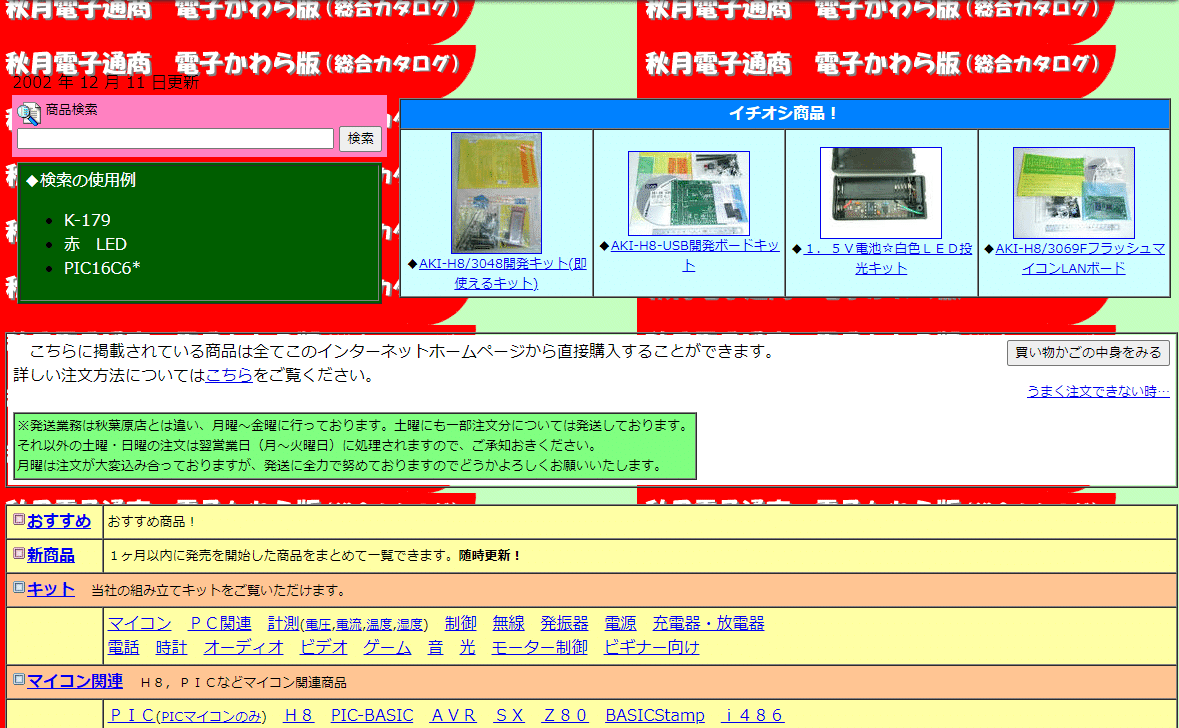Click the square icon beside キット
Image resolution: width=1179 pixels, height=728 pixels.
tap(20, 587)
